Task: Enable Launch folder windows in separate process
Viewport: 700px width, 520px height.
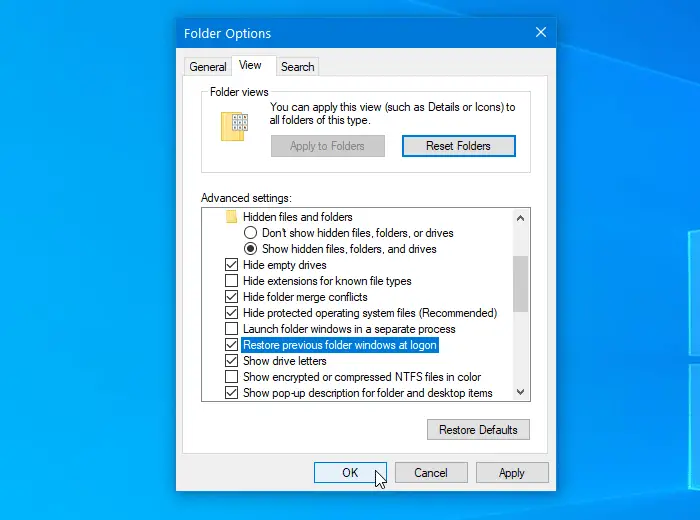Action: pos(231,329)
